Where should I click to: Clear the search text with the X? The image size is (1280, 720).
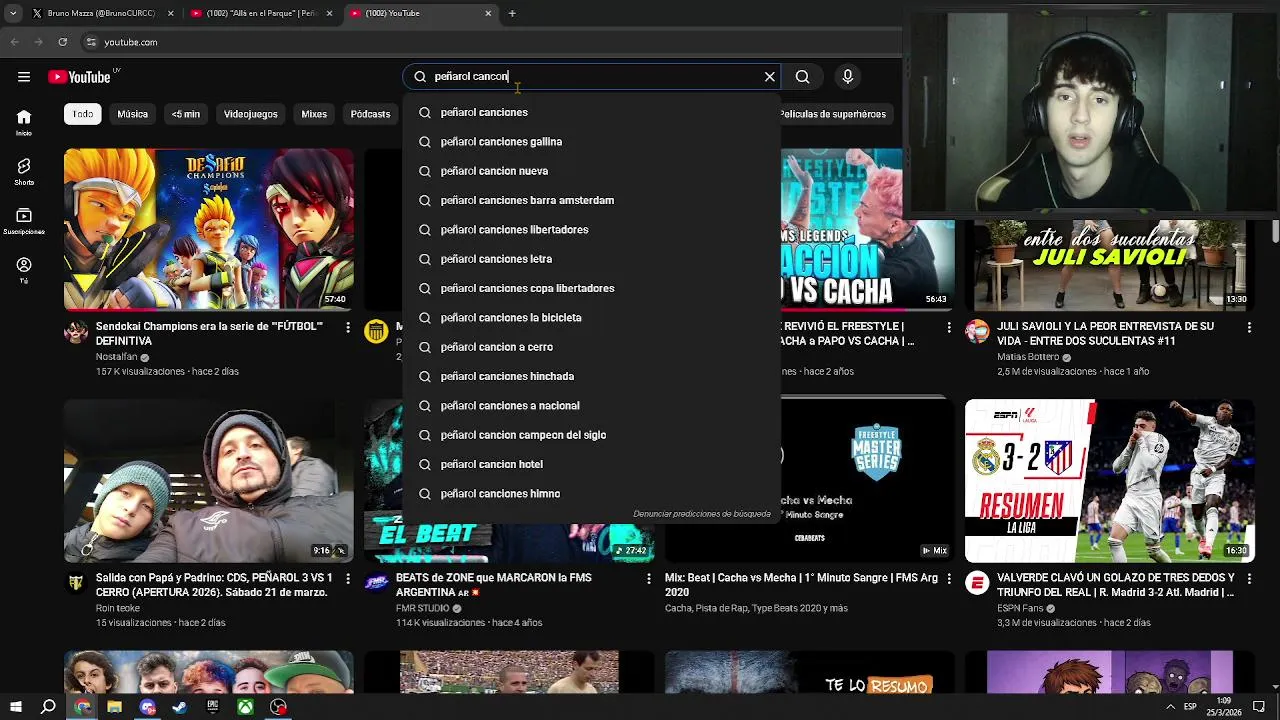click(770, 76)
